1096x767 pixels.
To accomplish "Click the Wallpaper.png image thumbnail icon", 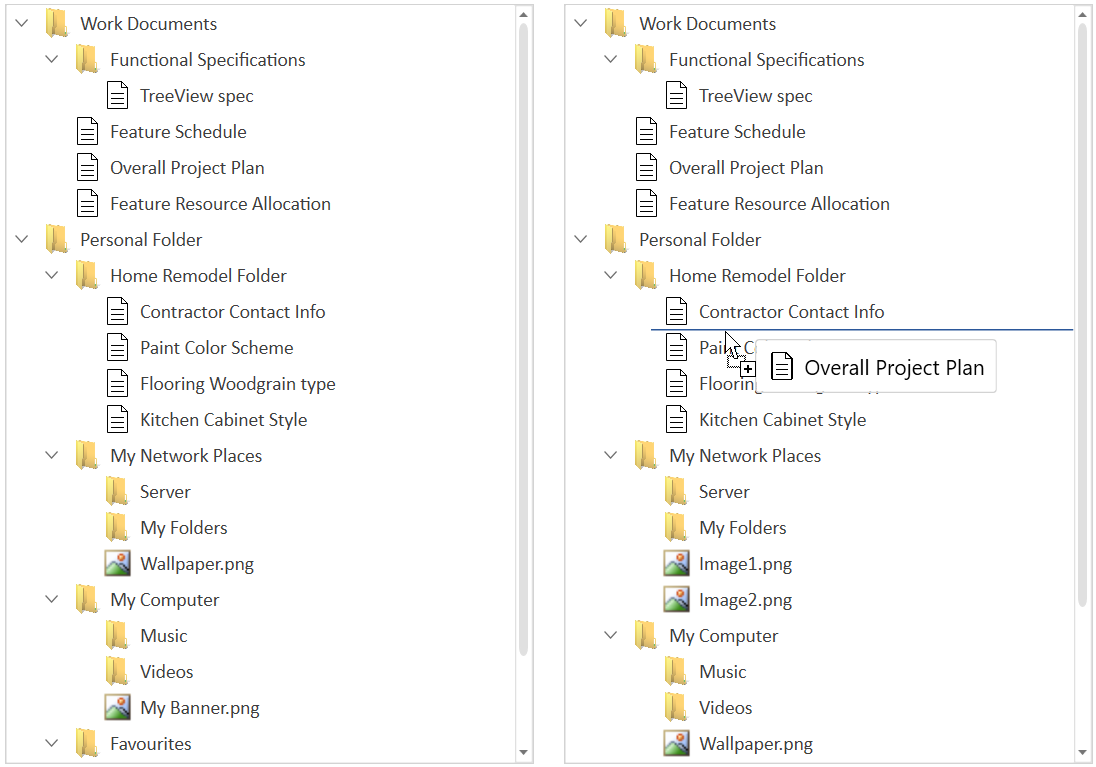I will click(117, 563).
